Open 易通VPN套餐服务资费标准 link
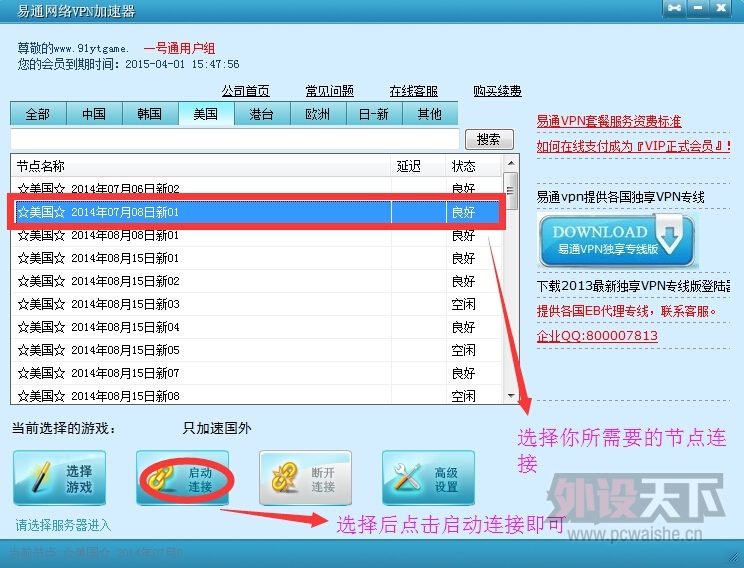This screenshot has width=744, height=568. (x=609, y=121)
